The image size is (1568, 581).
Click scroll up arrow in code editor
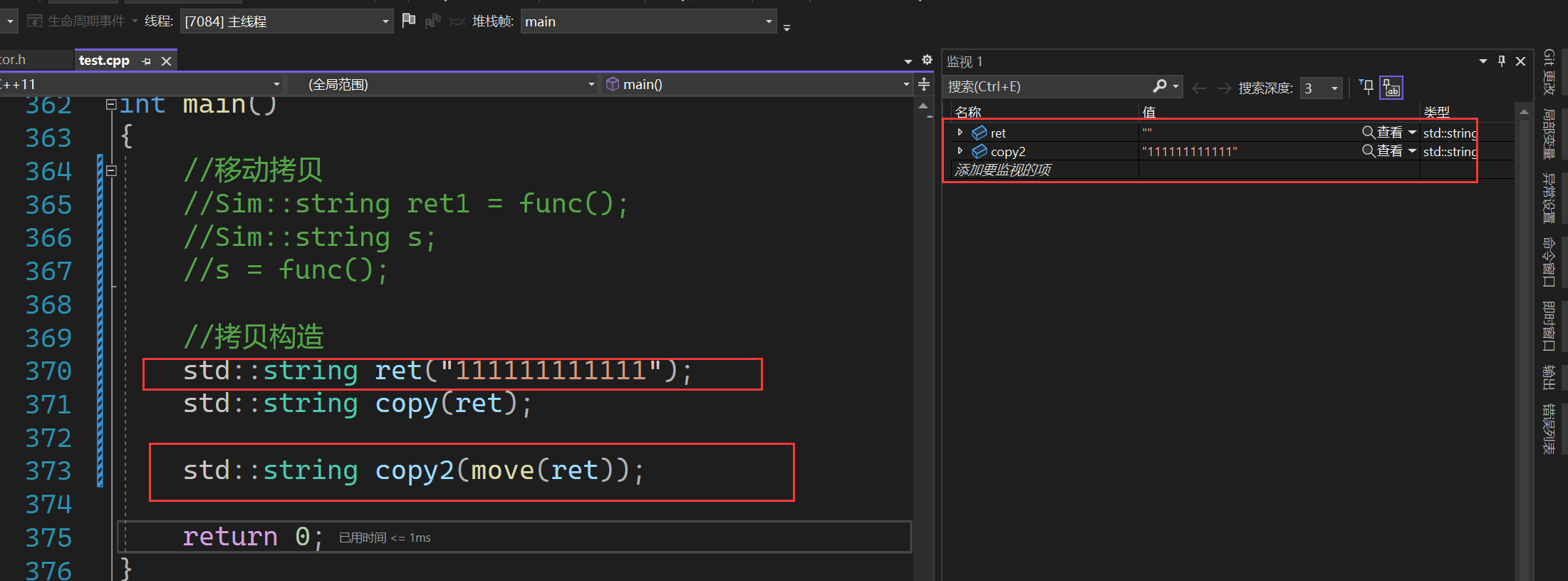pyautogui.click(x=923, y=106)
